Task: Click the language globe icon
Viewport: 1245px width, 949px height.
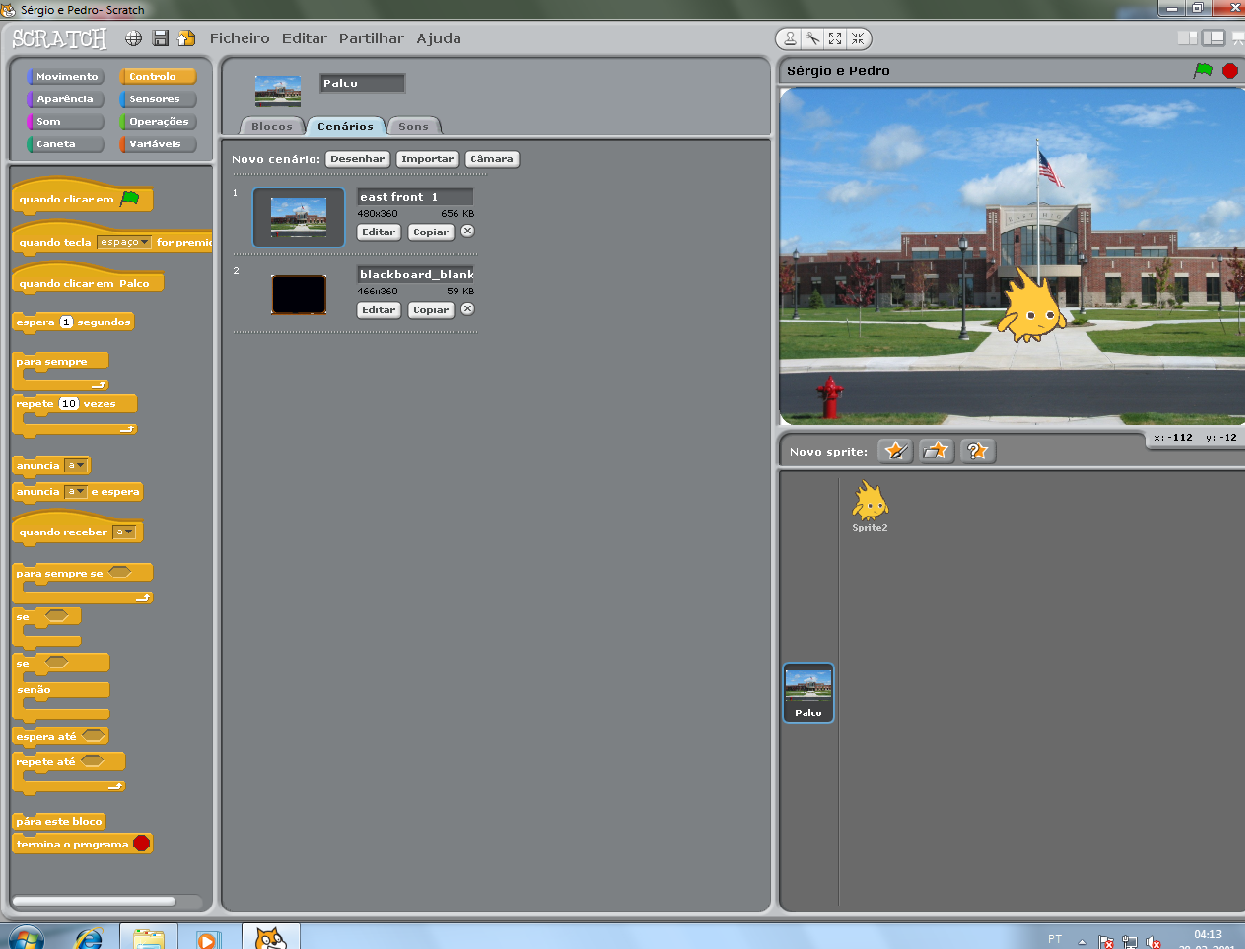Action: click(133, 38)
